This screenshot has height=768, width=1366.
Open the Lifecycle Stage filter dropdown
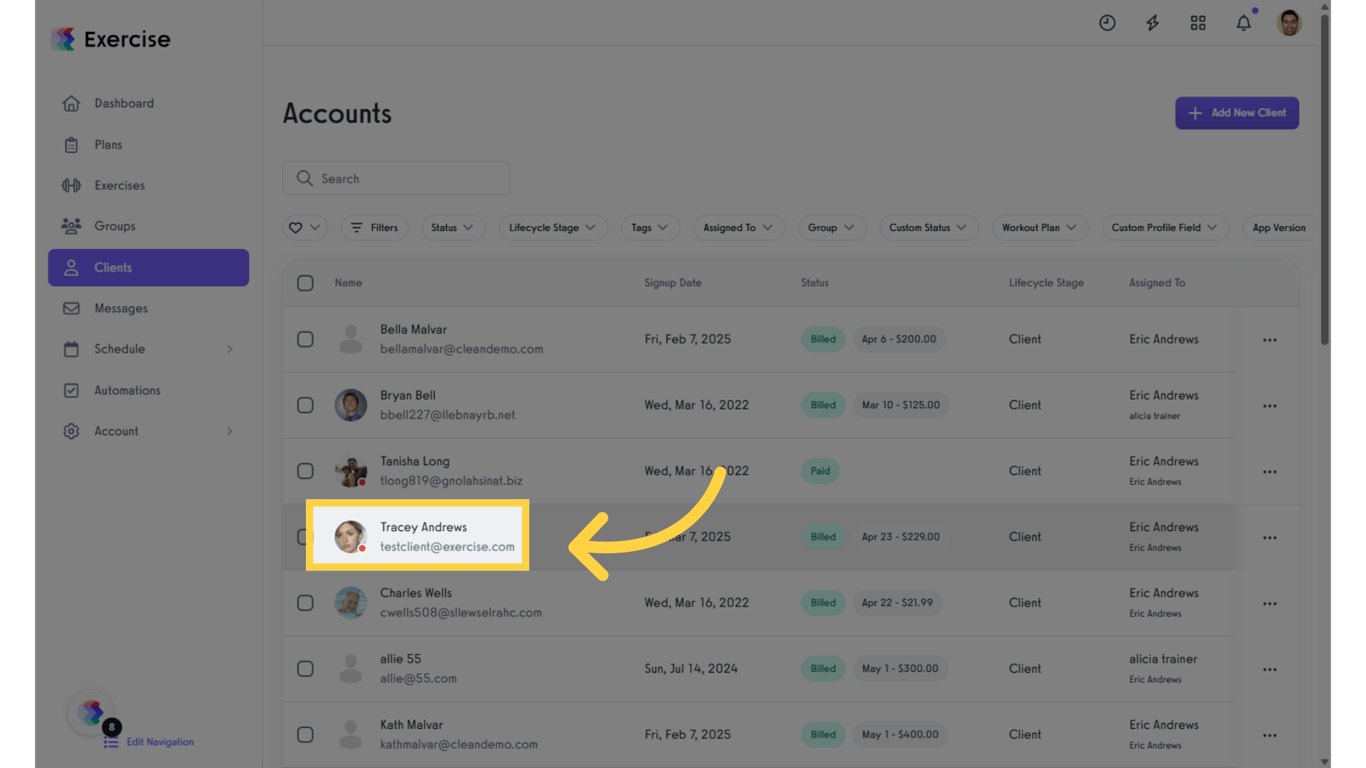[x=553, y=227]
